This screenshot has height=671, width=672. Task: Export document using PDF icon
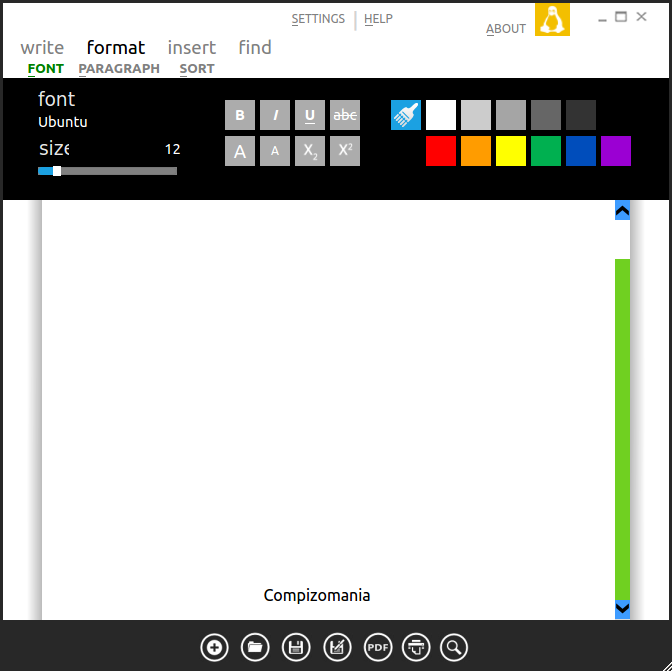pyautogui.click(x=378, y=647)
